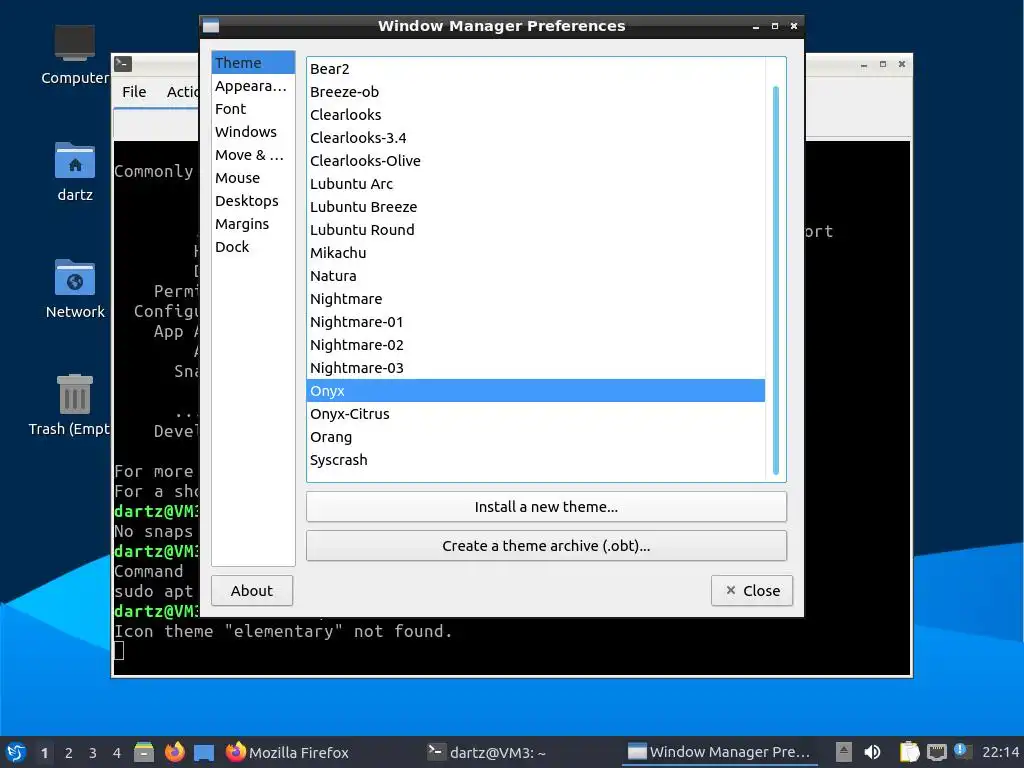Select the Theme category in sidebar
Image resolution: width=1024 pixels, height=768 pixels.
click(x=253, y=63)
